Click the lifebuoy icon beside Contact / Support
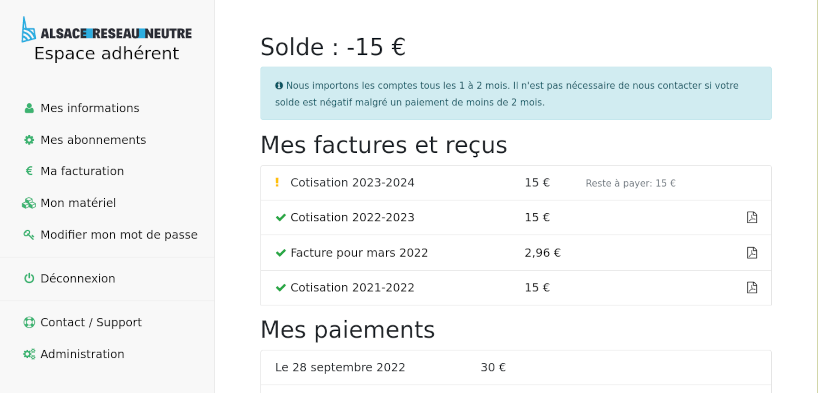This screenshot has height=393, width=818. click(x=29, y=323)
